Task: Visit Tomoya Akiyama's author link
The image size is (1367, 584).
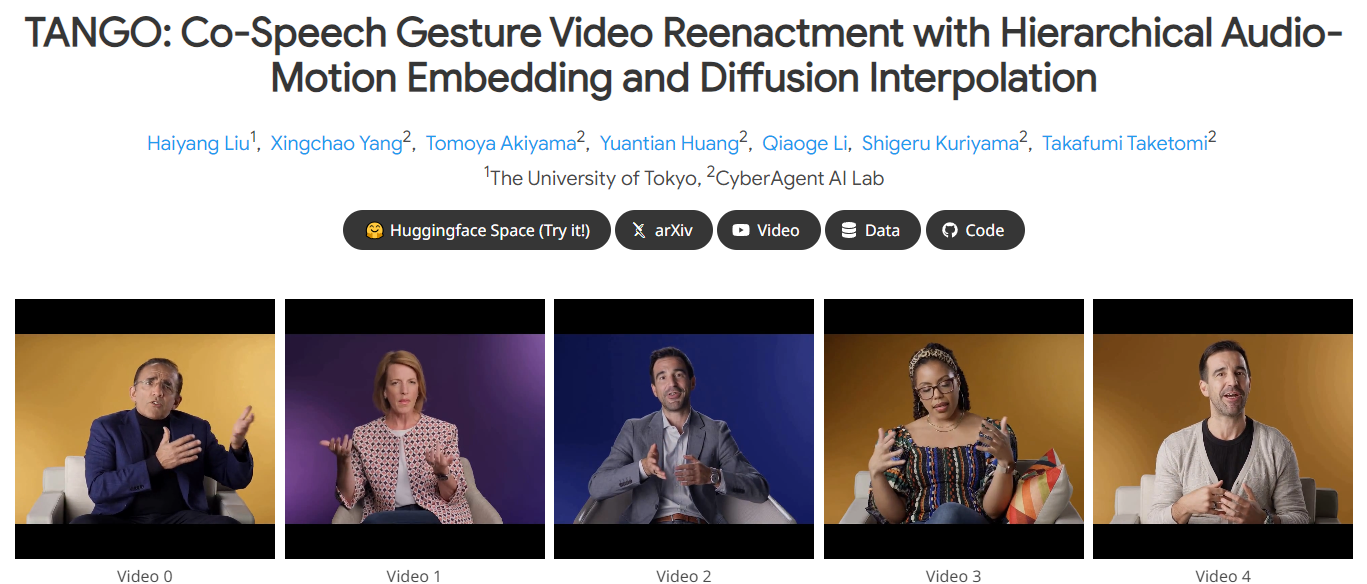Action: tap(501, 143)
